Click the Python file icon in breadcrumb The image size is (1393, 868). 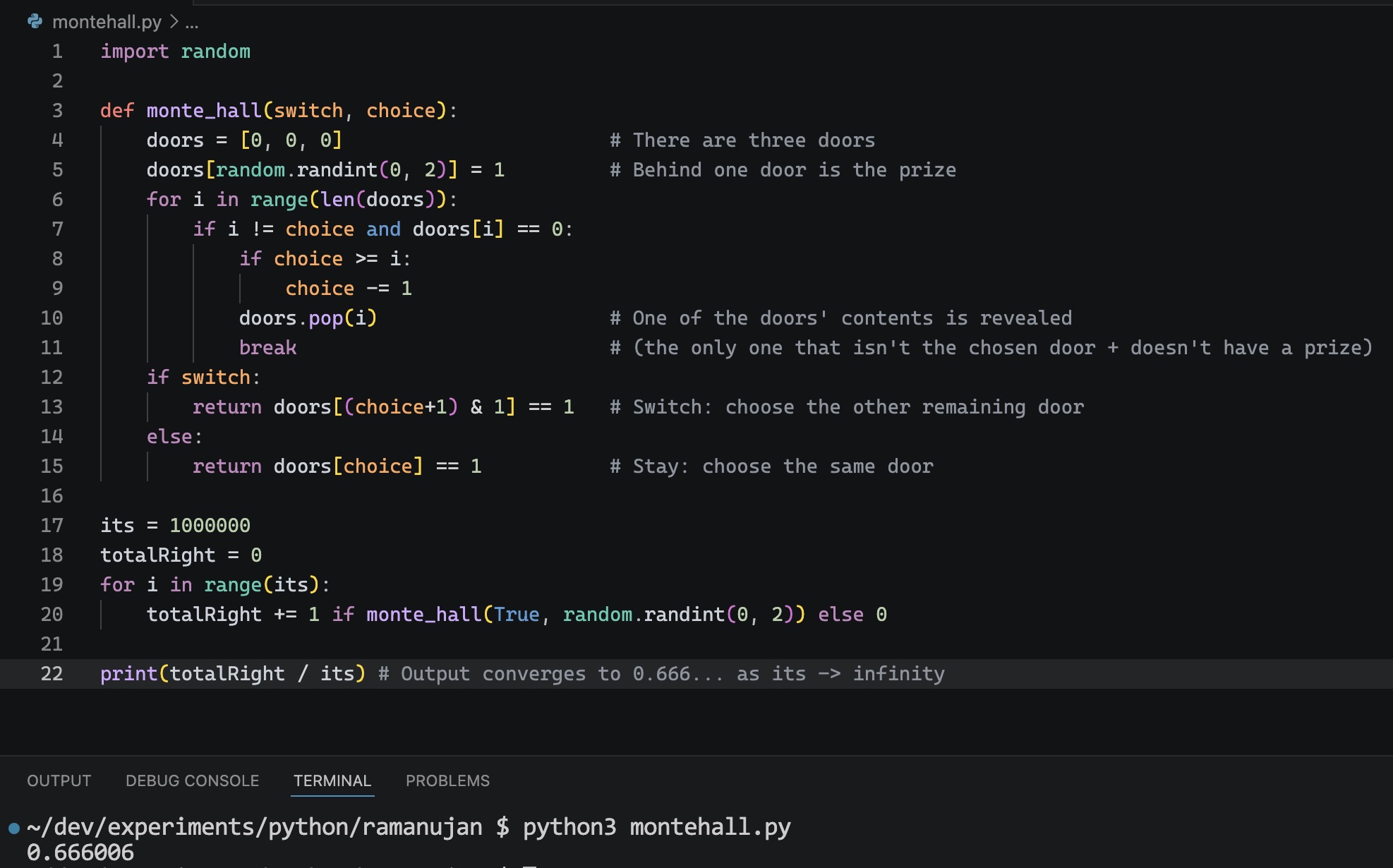point(35,22)
